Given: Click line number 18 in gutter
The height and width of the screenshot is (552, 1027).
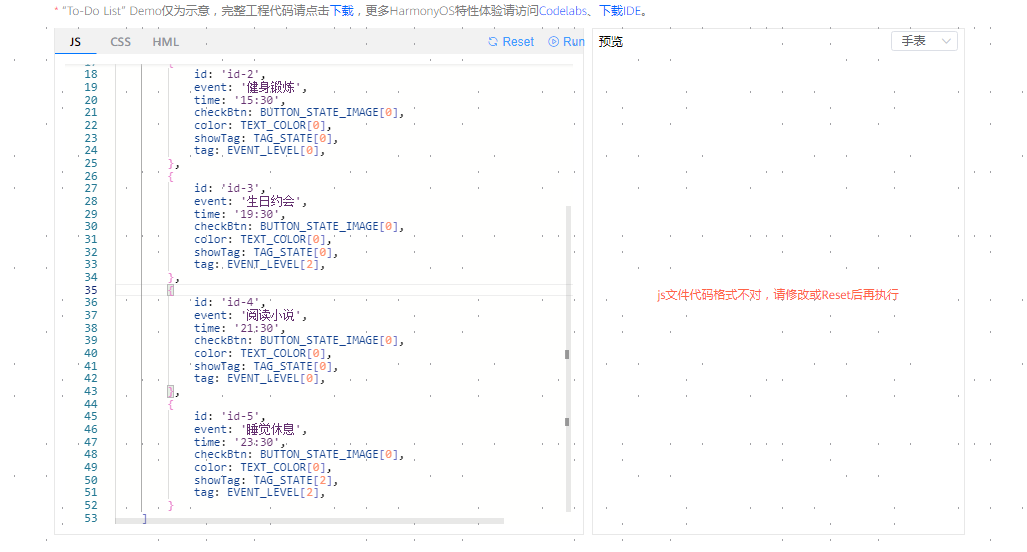Looking at the screenshot, I should pyautogui.click(x=90, y=75).
